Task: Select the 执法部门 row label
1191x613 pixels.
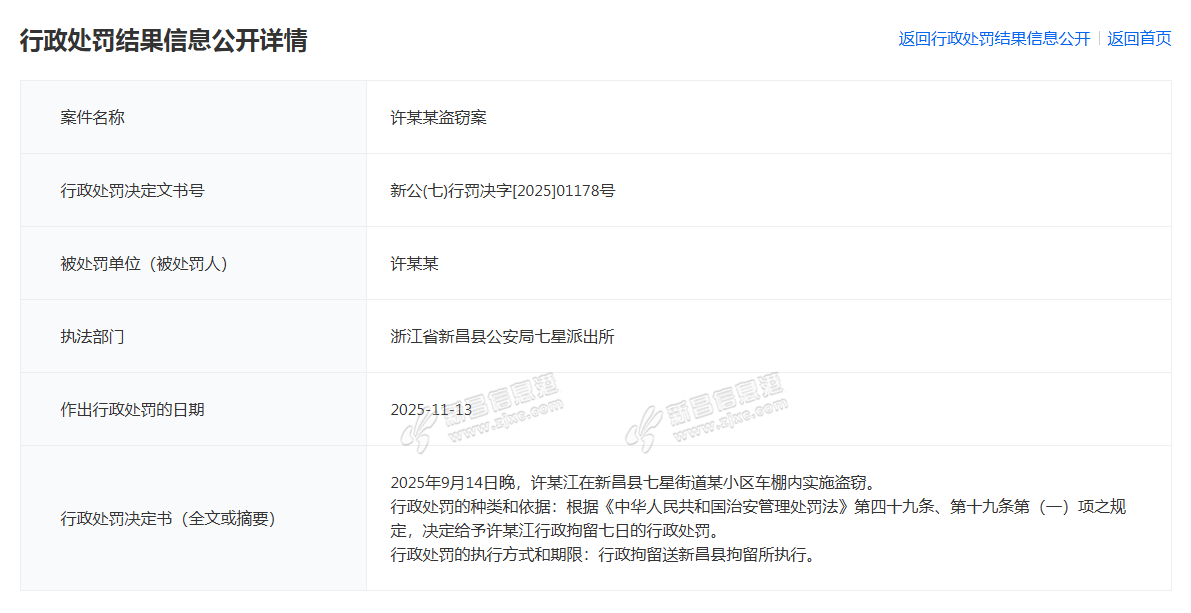Action: click(x=93, y=337)
